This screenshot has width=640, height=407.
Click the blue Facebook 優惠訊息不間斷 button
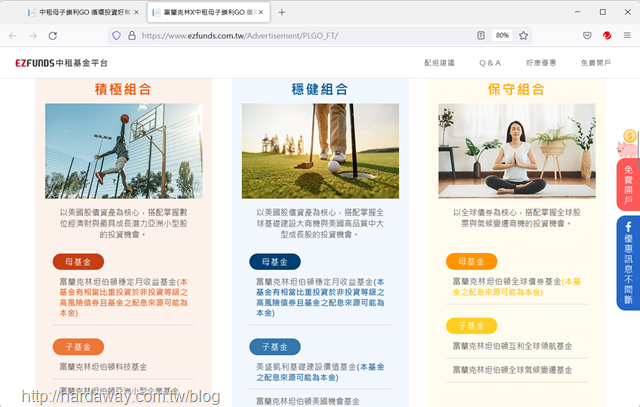click(x=628, y=263)
